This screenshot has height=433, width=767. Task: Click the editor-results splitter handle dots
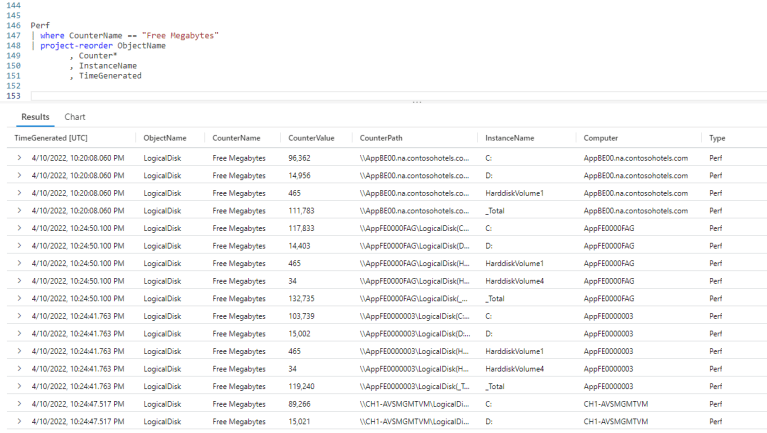417,102
